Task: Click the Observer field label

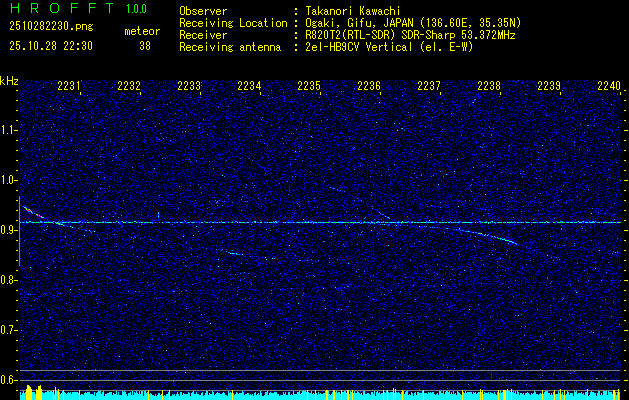Action: [x=203, y=11]
